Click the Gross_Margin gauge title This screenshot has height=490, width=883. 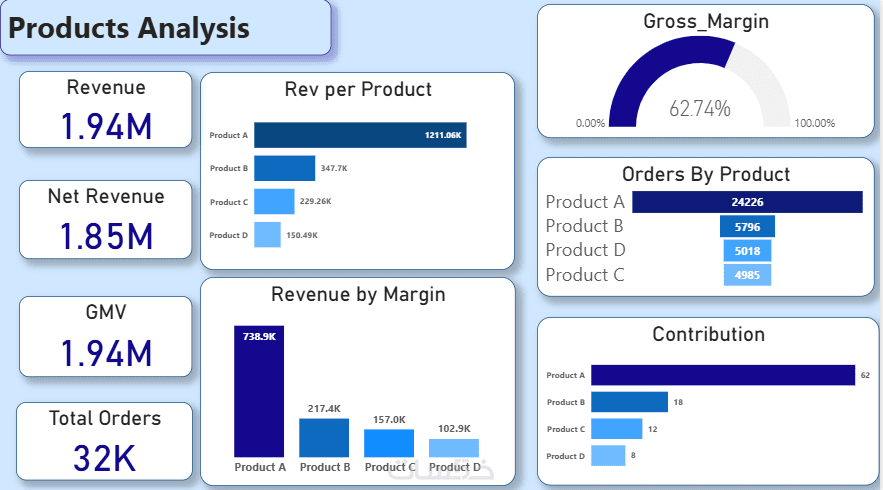706,21
